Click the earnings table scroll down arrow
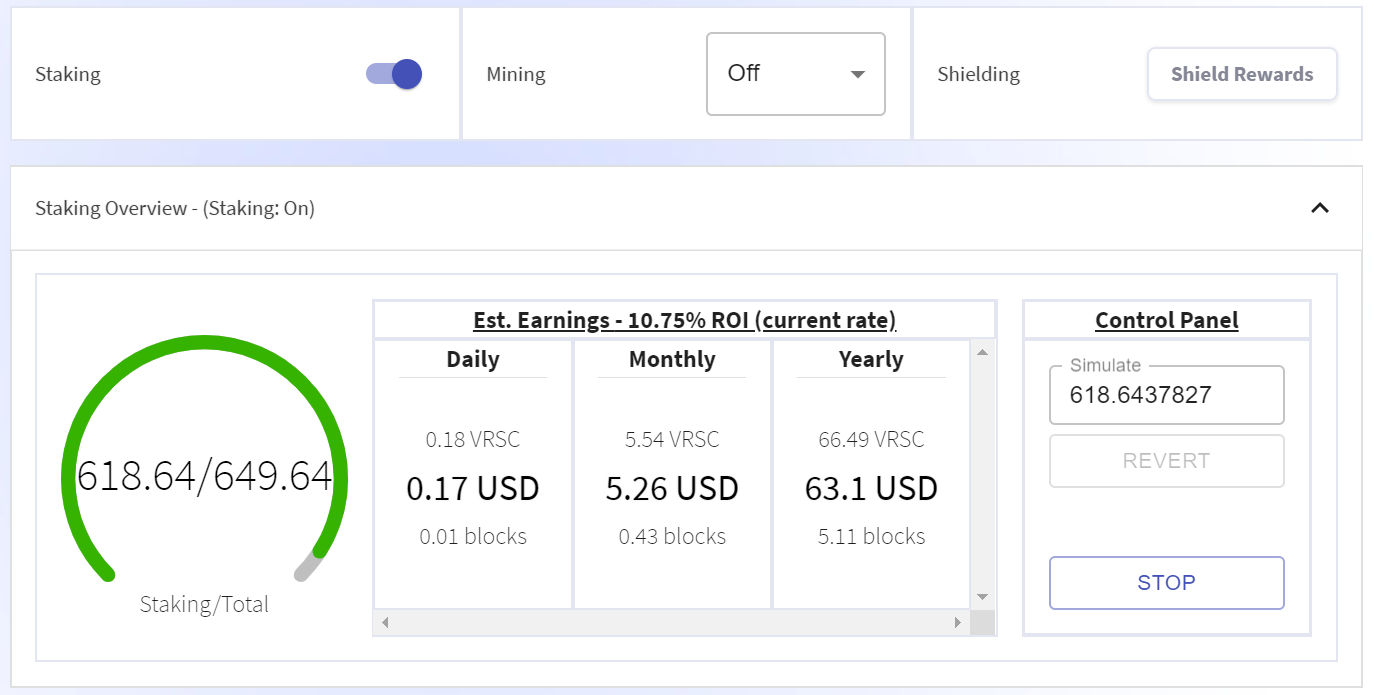 coord(982,597)
